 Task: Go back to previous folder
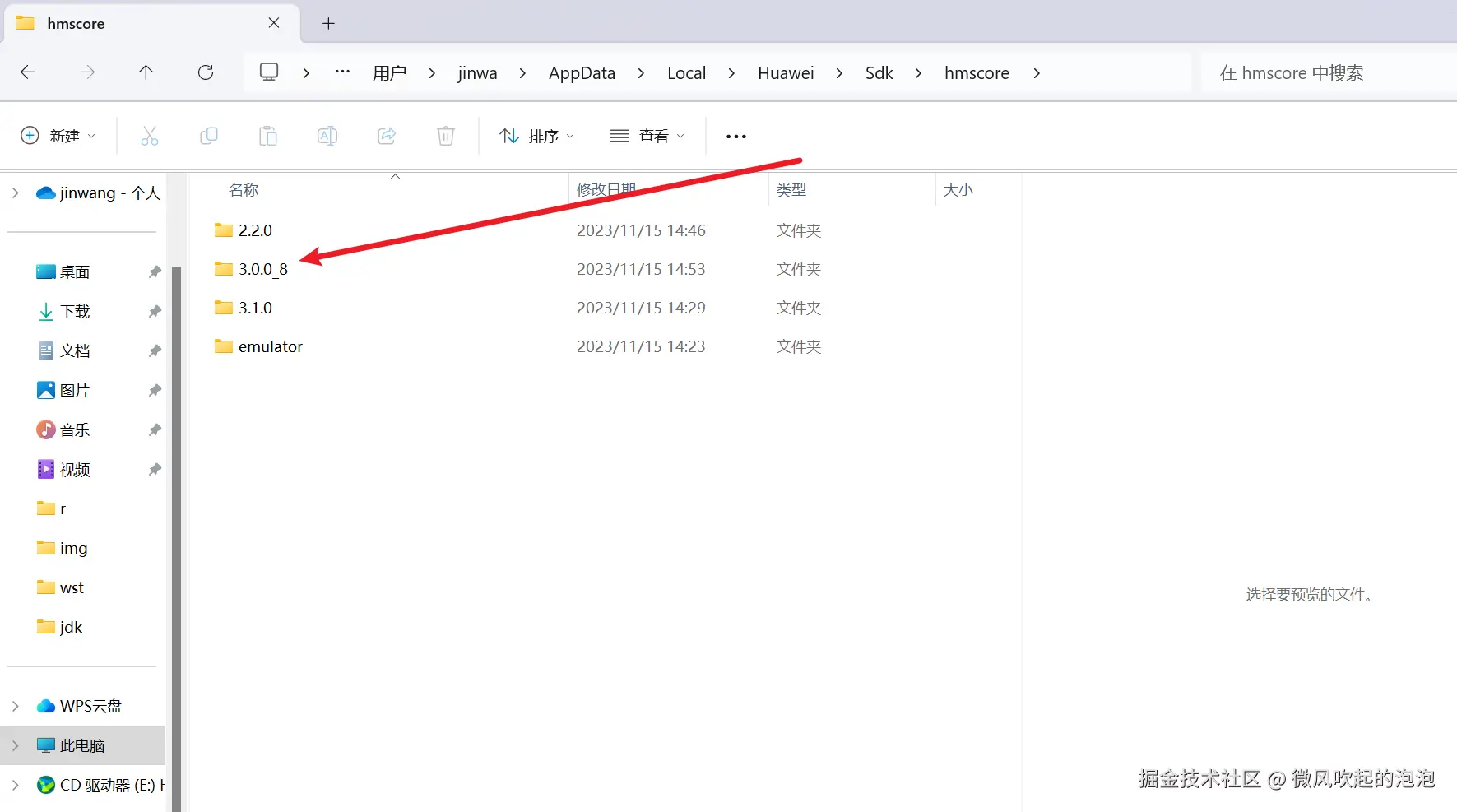point(28,72)
